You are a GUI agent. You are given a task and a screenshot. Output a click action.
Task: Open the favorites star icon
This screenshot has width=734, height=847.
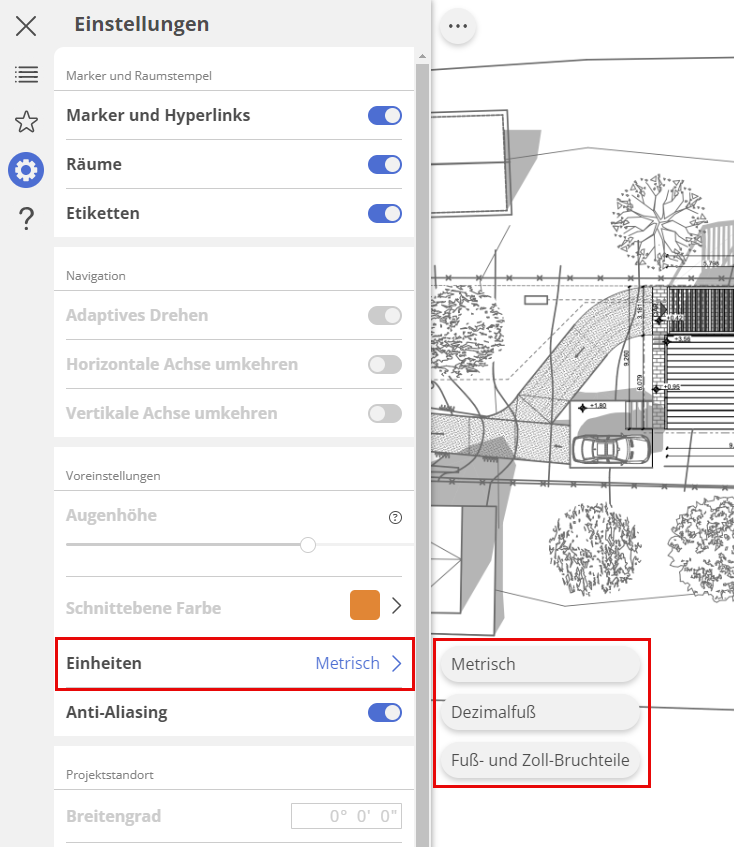(26, 122)
